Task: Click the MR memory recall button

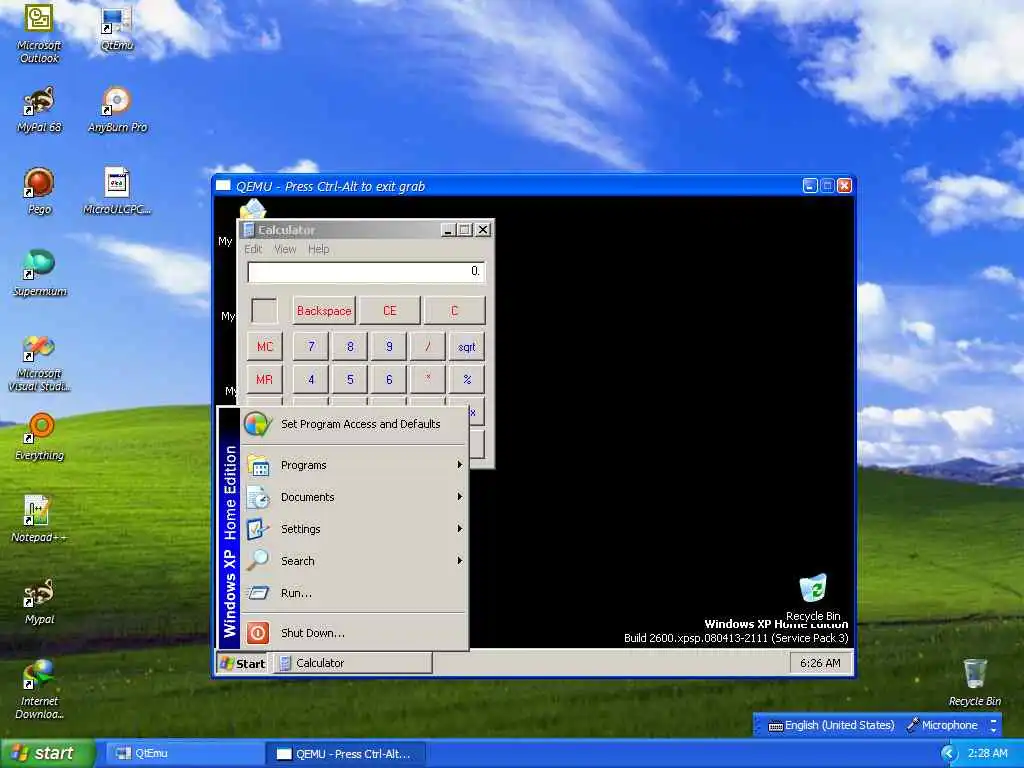Action: pos(264,379)
